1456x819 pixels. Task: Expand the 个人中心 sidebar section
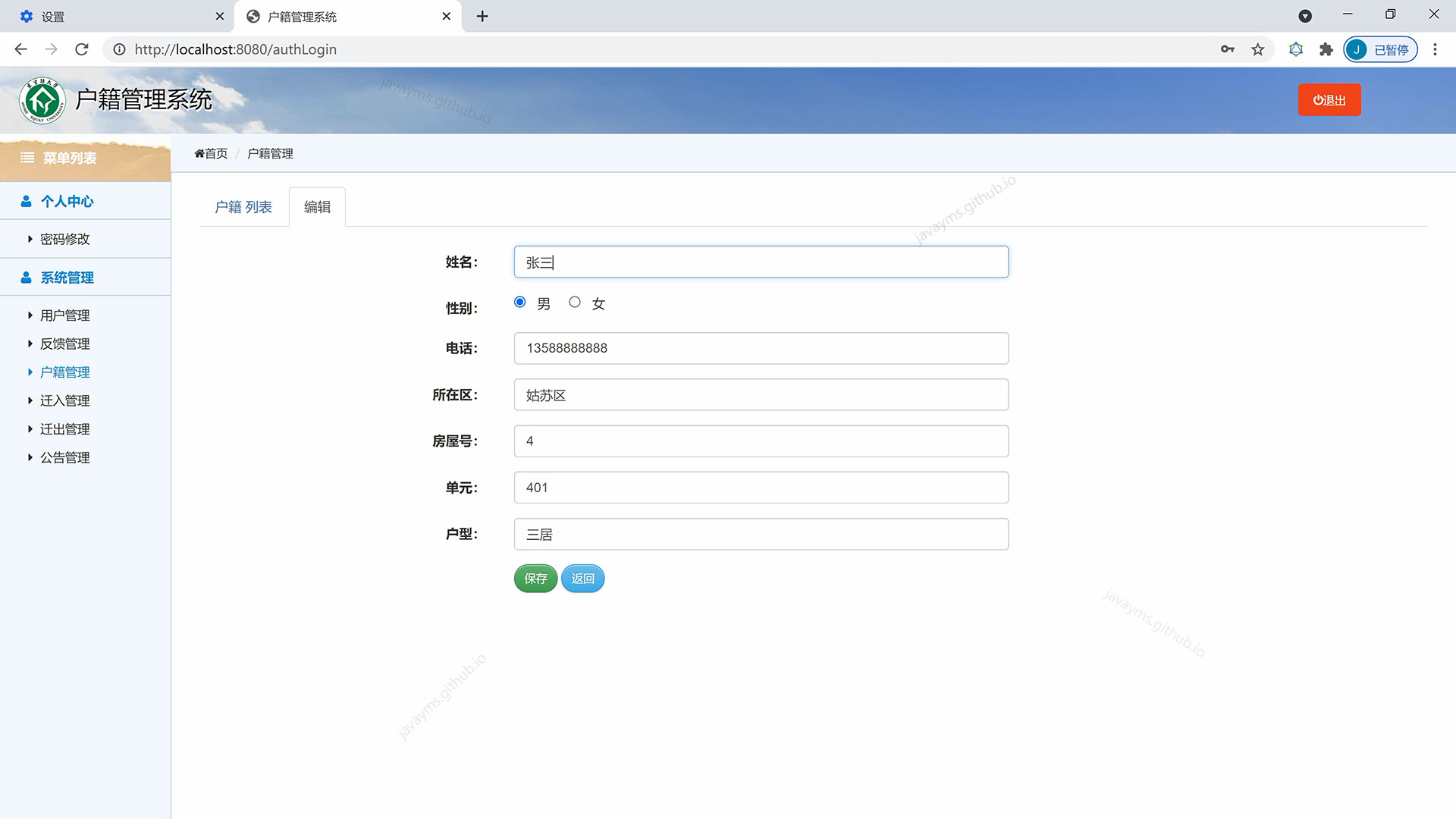point(67,201)
